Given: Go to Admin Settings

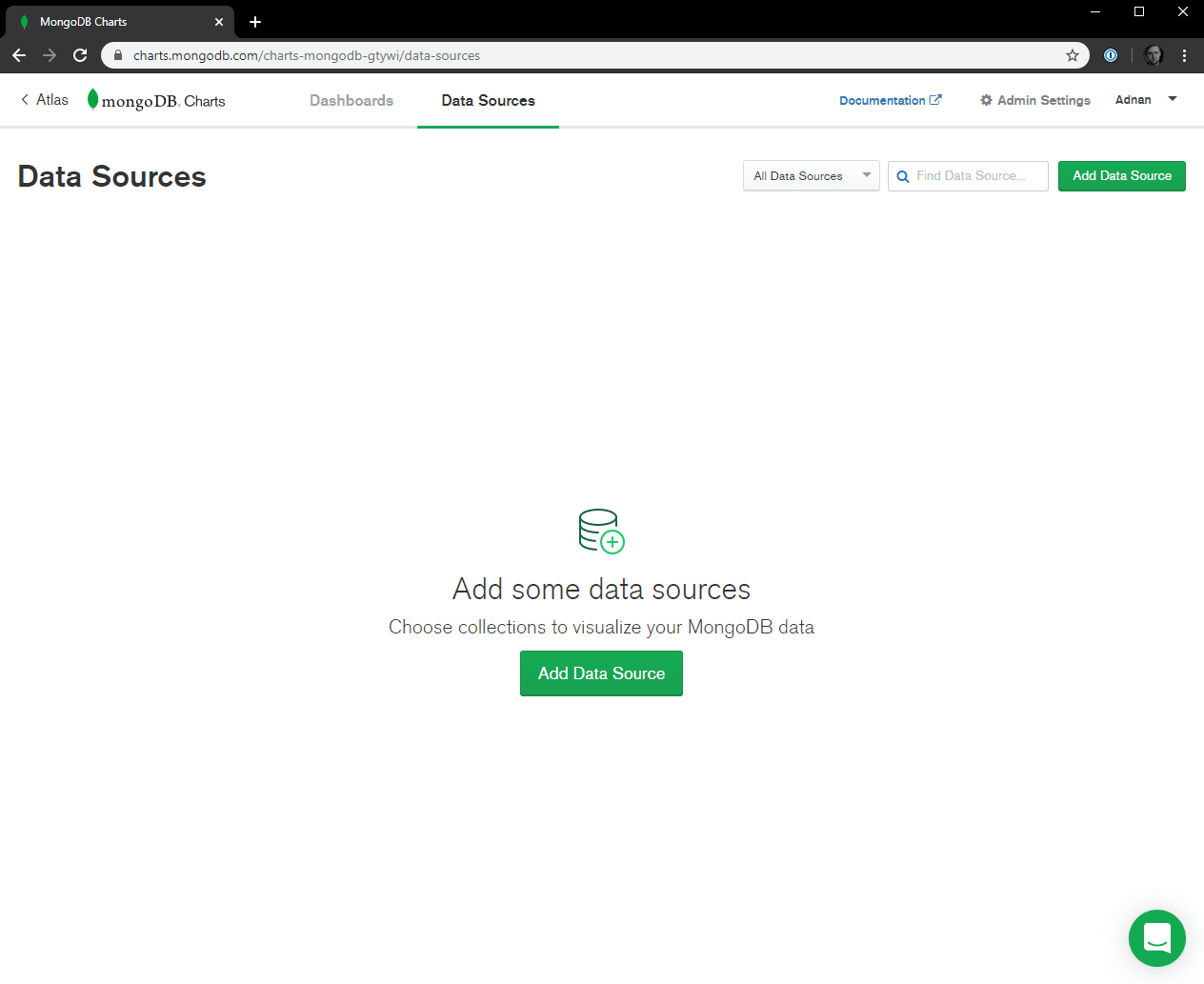Looking at the screenshot, I should point(1034,100).
